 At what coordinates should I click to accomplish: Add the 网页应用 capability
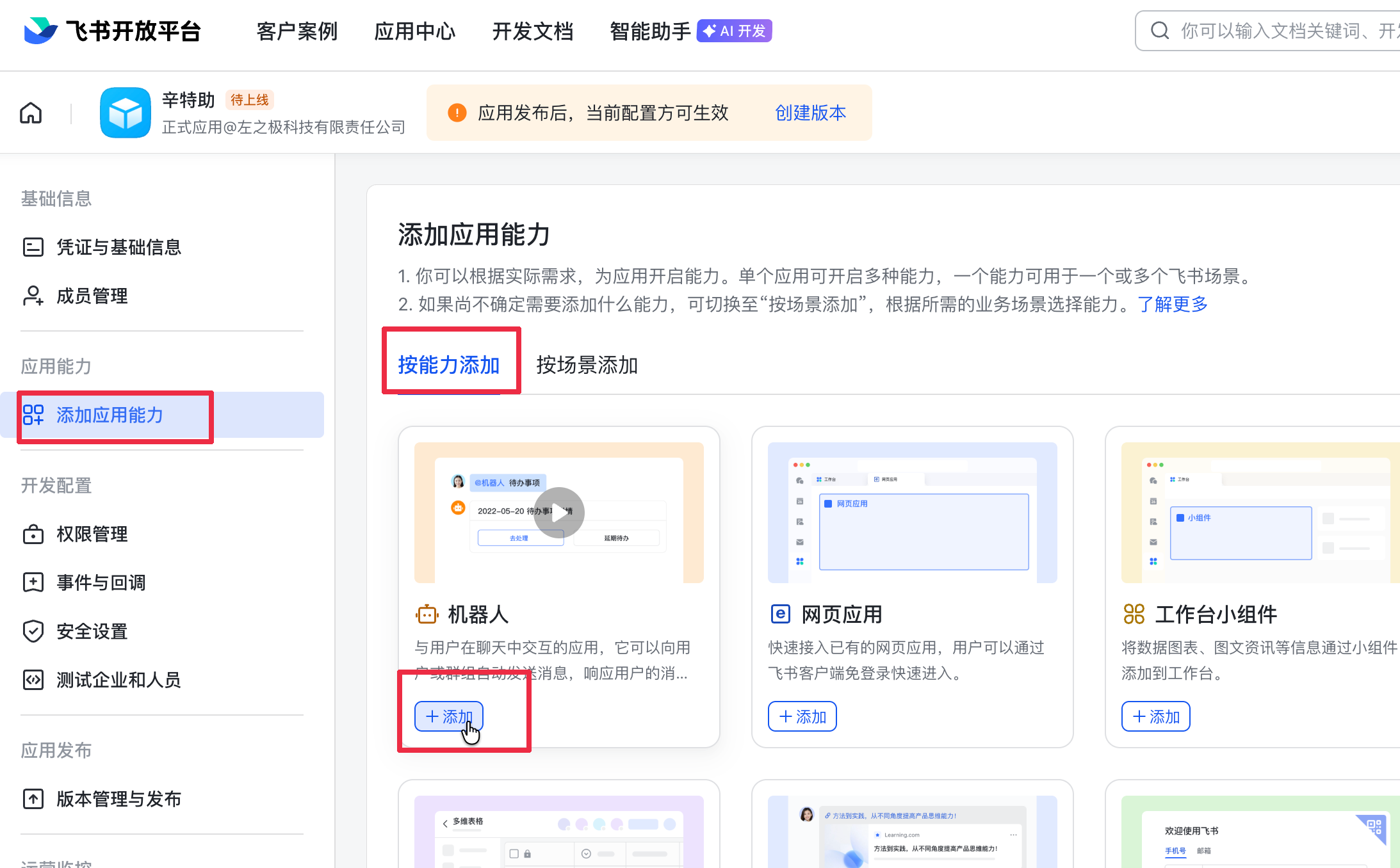click(x=802, y=716)
